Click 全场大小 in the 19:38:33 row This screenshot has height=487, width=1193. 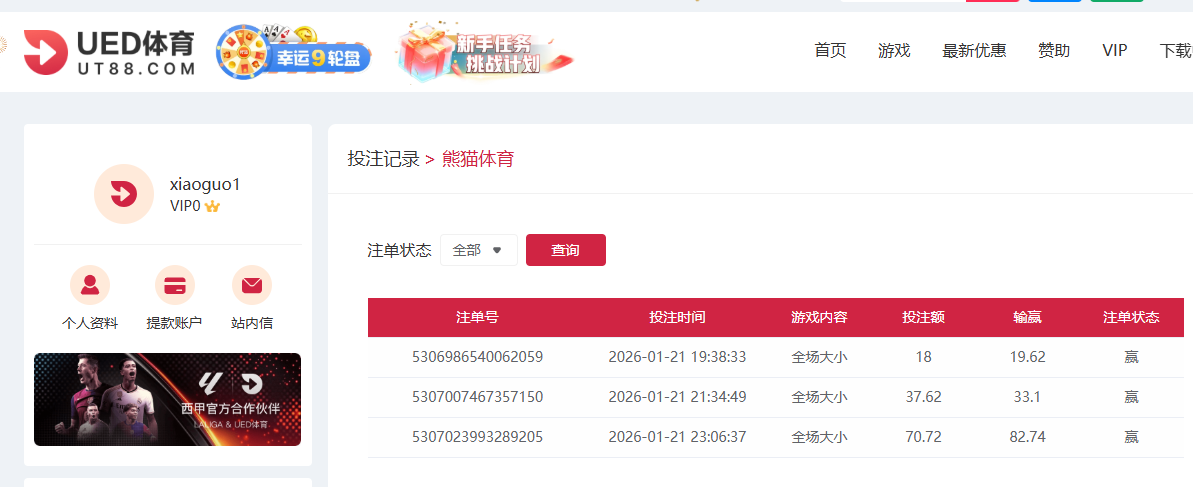pyautogui.click(x=819, y=357)
